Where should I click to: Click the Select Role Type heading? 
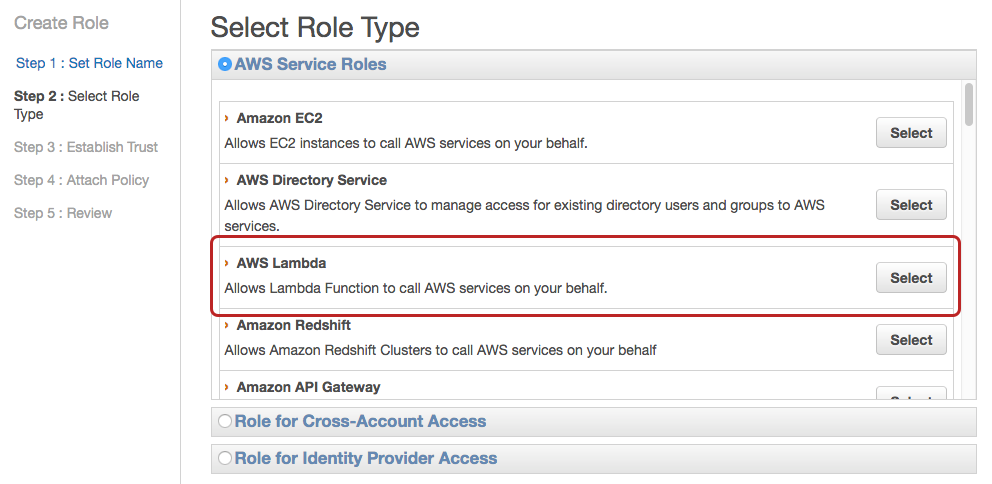click(314, 28)
